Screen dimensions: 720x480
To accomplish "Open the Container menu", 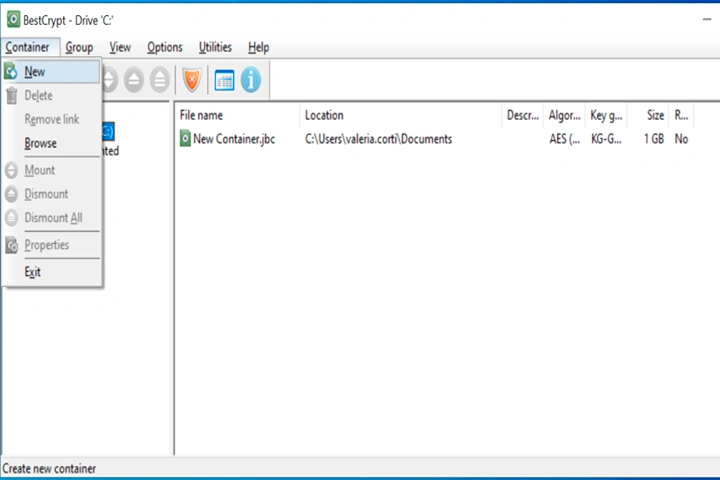I will (28, 47).
